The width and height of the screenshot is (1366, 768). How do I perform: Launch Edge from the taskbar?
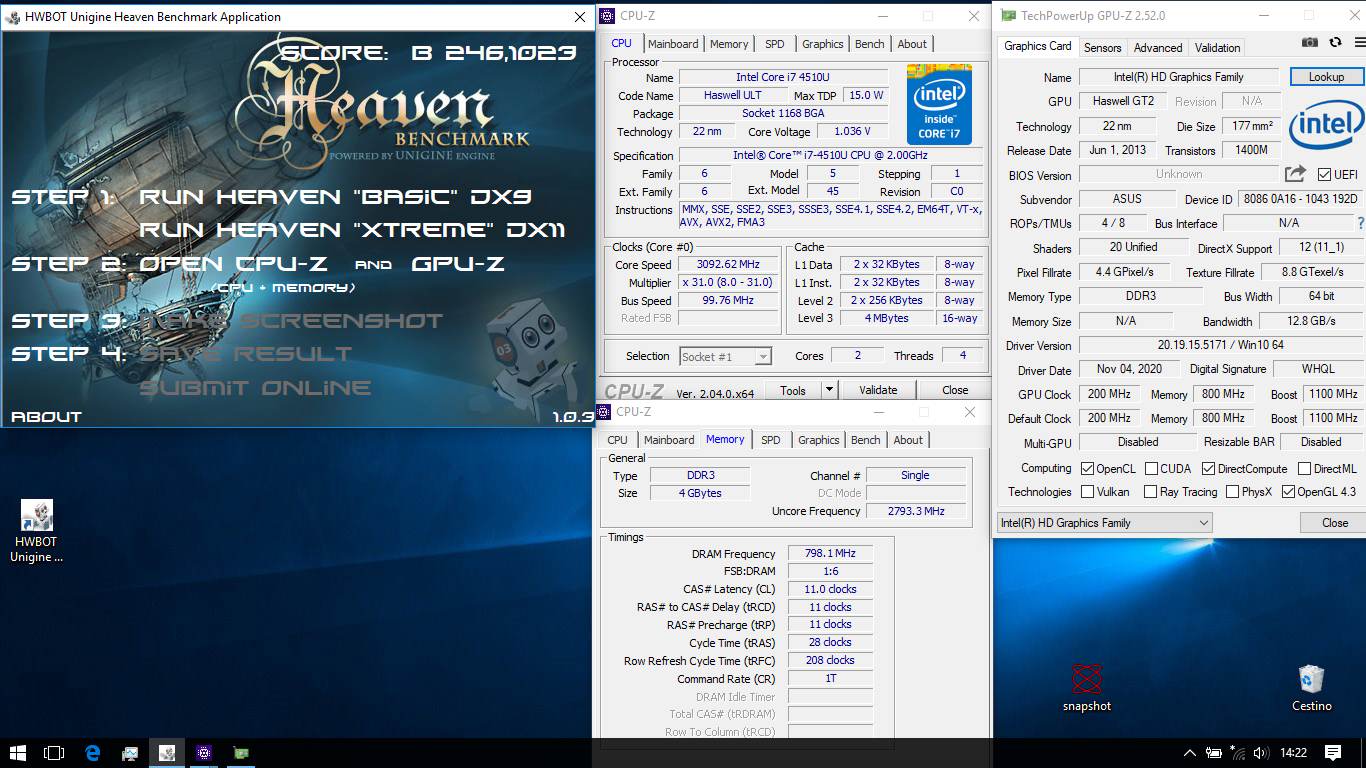[x=93, y=753]
